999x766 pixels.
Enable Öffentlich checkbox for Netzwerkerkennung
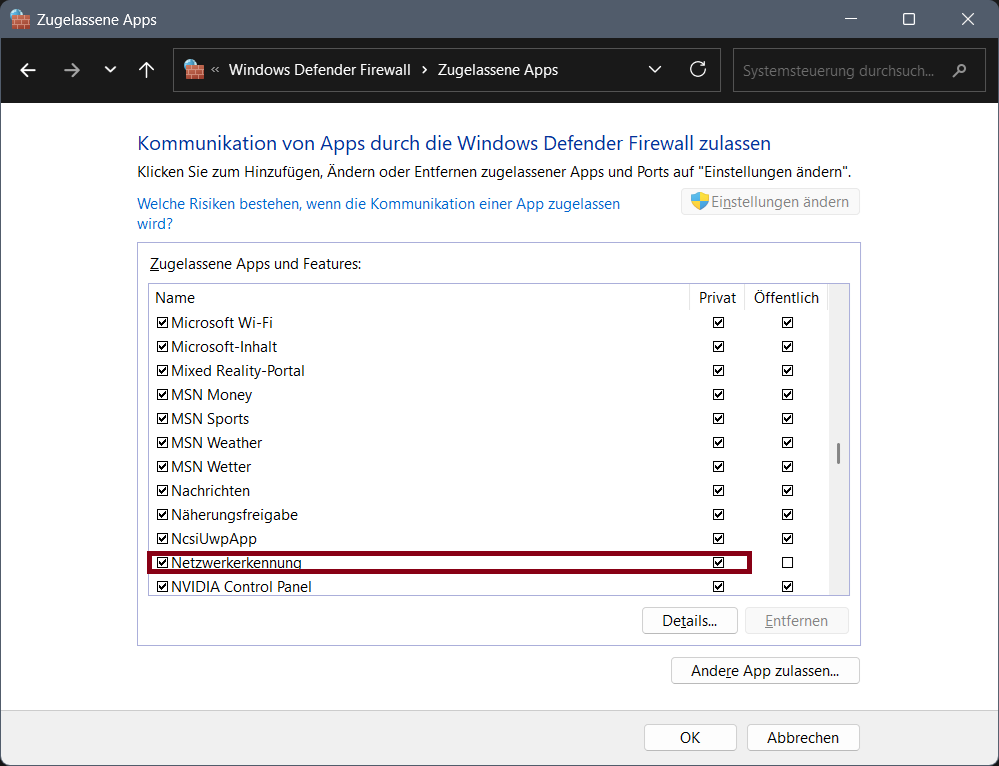[787, 563]
